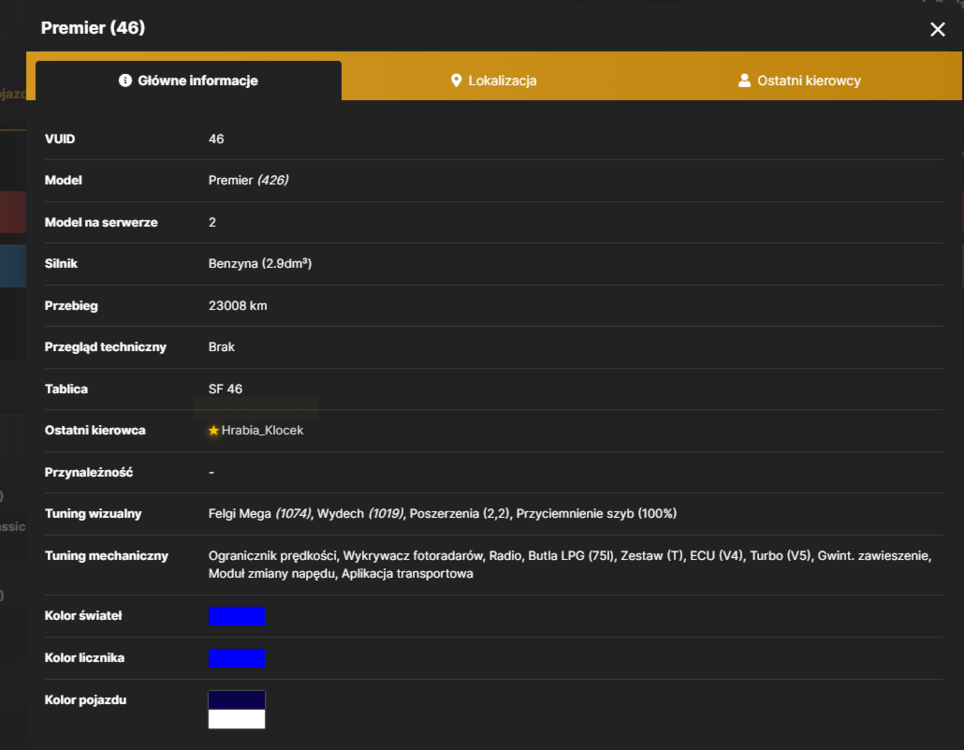Click the Butla LPG (75l) entry
Screen dimensions: 964x750
click(x=571, y=556)
